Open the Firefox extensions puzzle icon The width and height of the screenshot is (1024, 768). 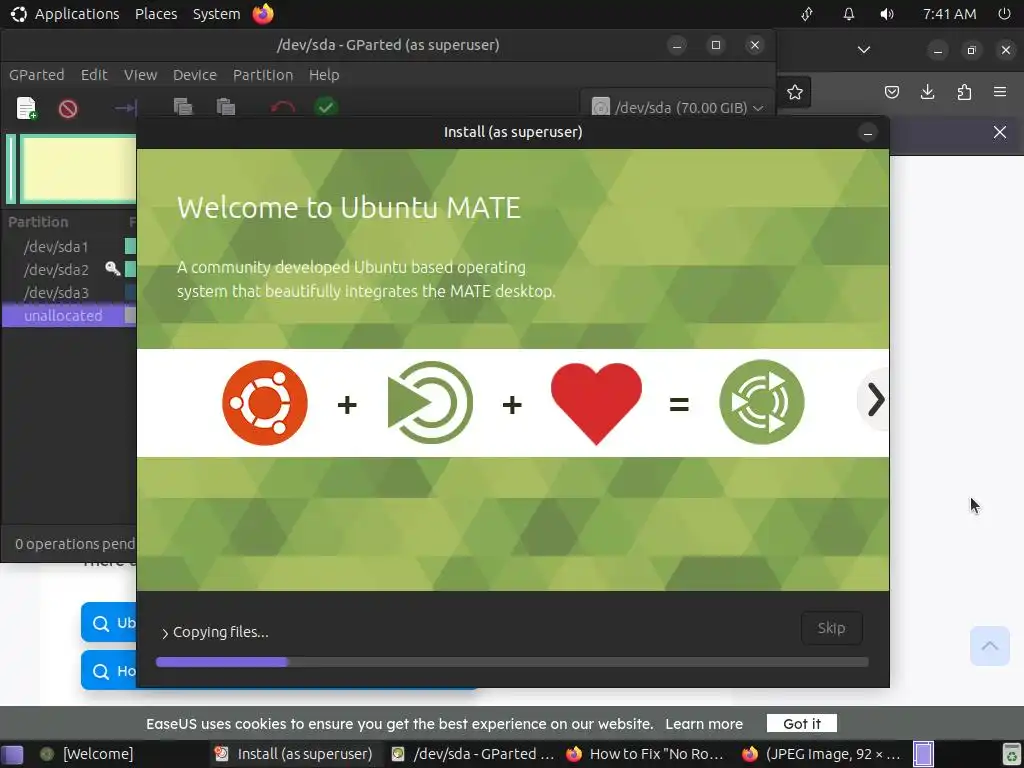pos(964,92)
